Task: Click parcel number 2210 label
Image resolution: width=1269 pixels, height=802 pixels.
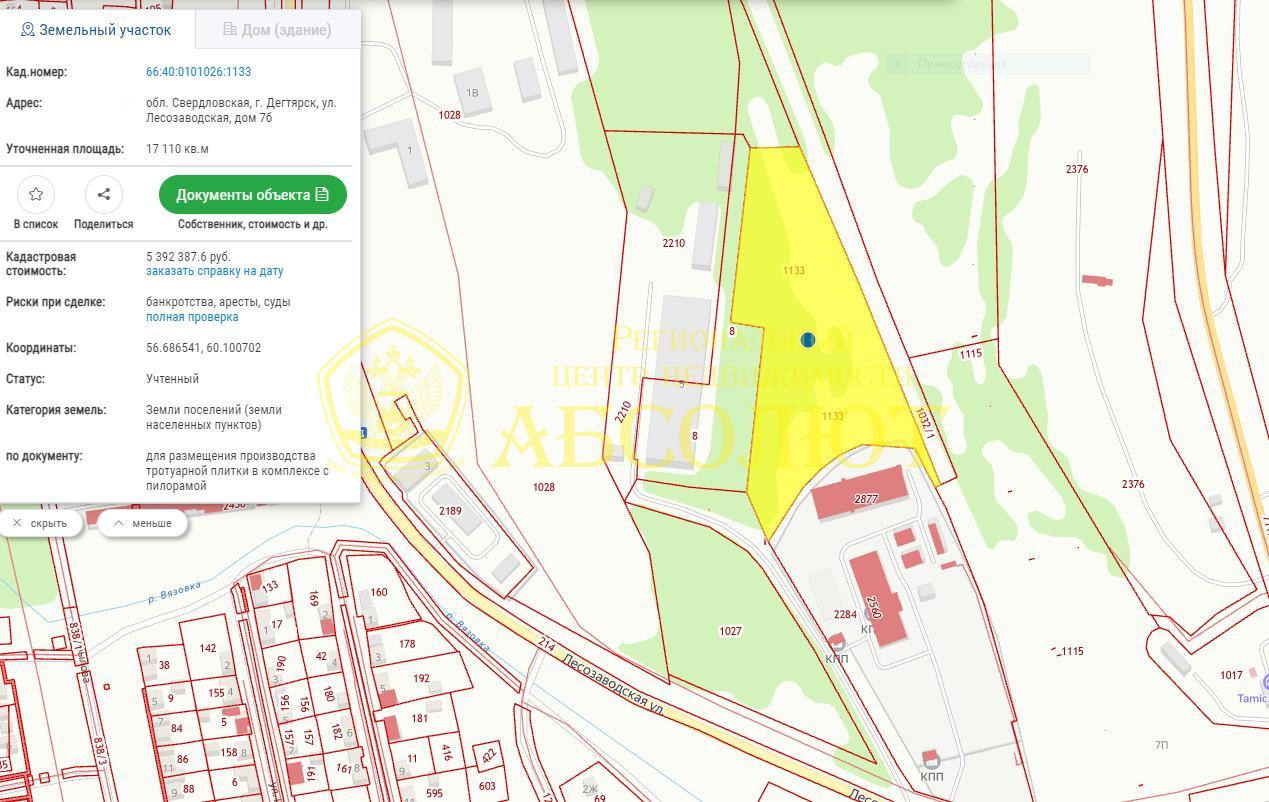Action: click(x=673, y=243)
